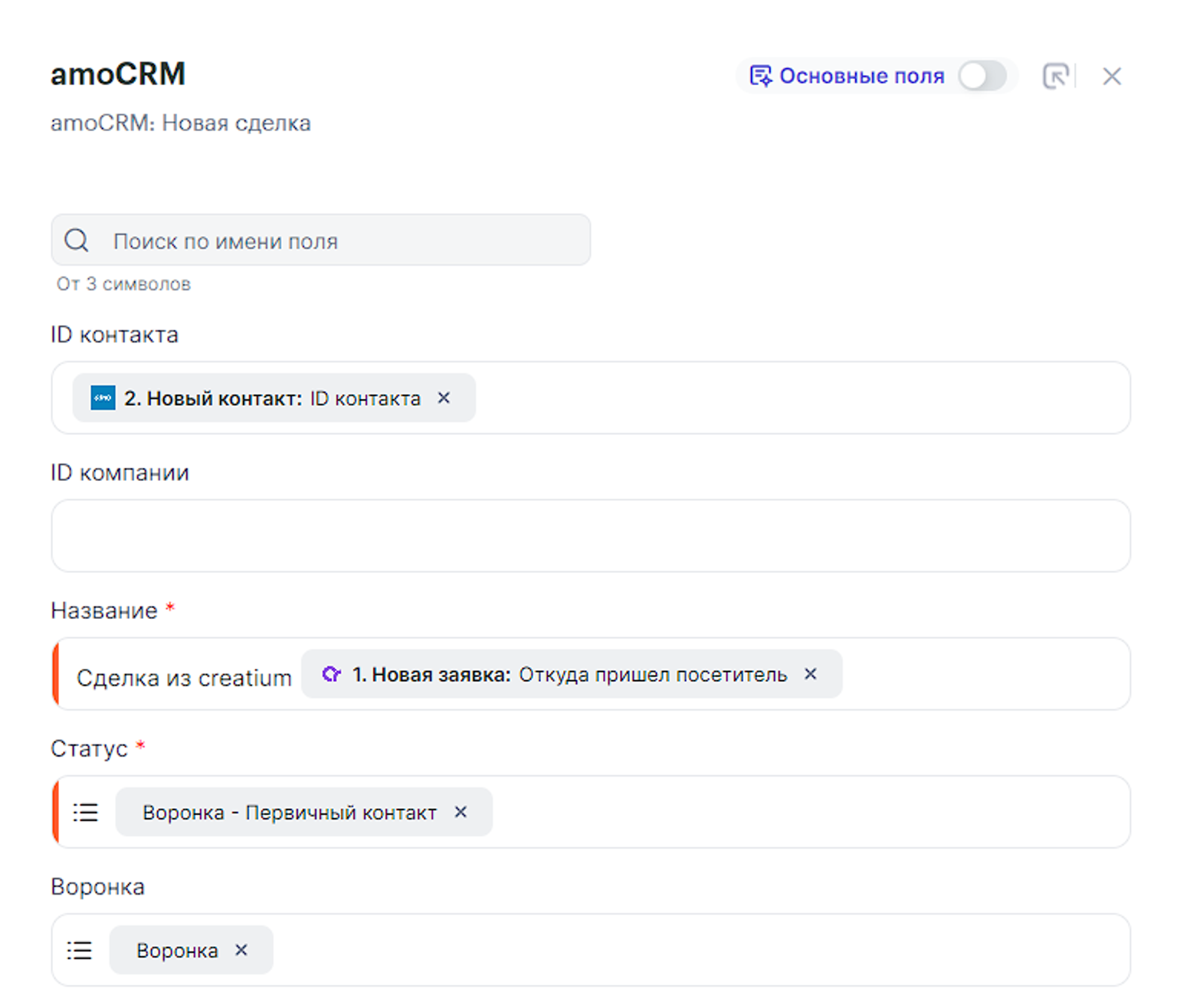Select the Новая заявка: Откуда пришел посетитель chip
The image size is (1180, 1008).
569,674
